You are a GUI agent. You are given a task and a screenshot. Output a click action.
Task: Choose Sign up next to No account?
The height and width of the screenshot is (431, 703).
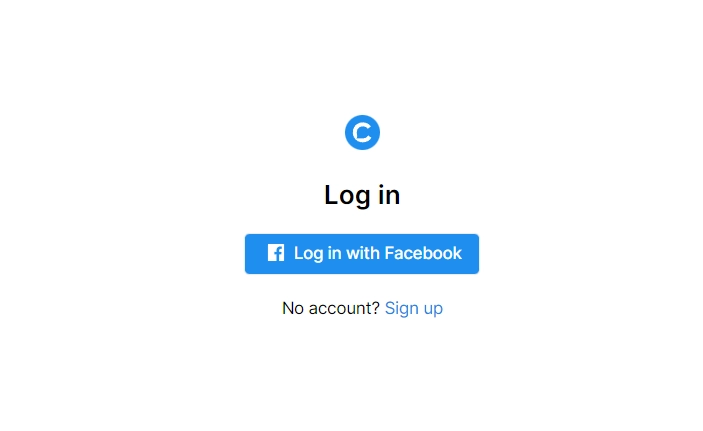coord(414,309)
